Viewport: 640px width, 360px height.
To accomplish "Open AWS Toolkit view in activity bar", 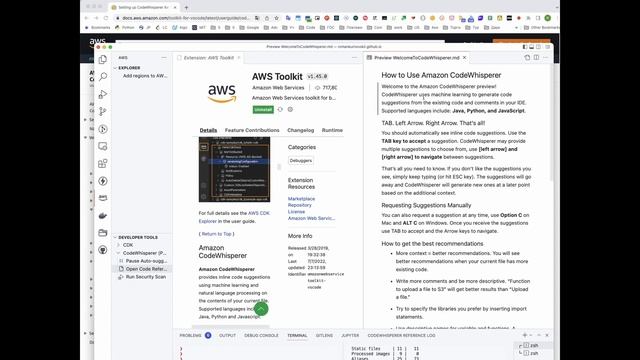I will pyautogui.click(x=103, y=198).
